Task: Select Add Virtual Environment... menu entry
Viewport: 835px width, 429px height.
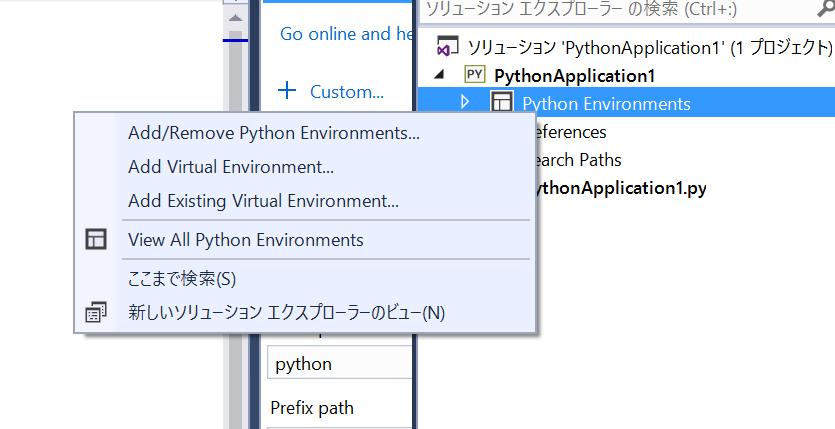Action: [231, 167]
